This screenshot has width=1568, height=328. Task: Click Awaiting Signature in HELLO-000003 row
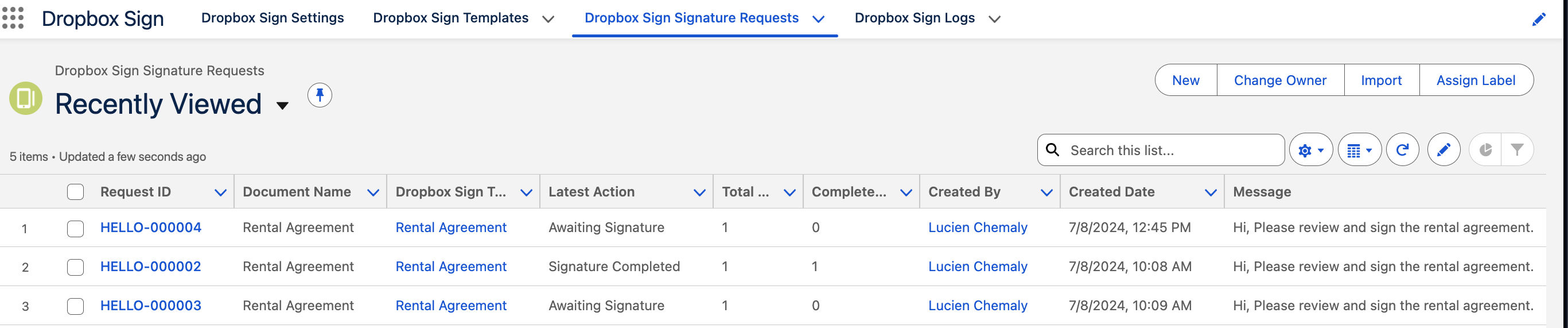coord(606,306)
